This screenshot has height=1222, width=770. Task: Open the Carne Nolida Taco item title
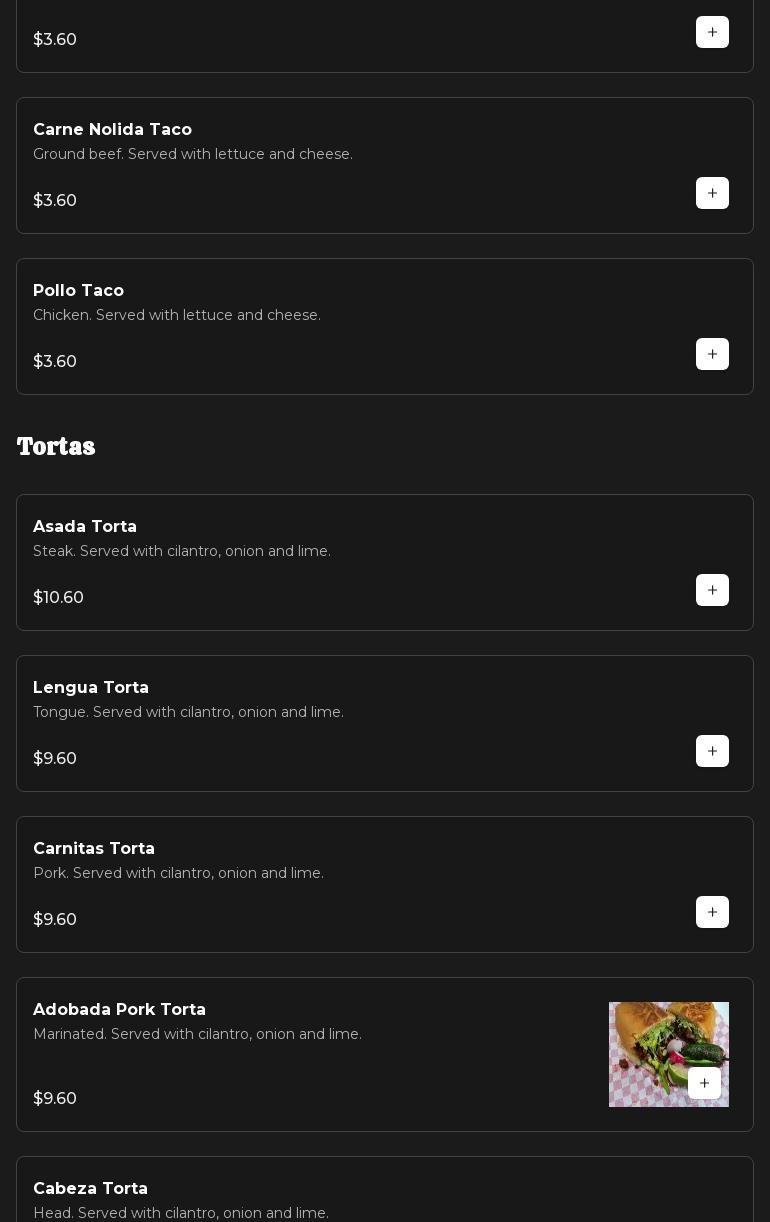click(x=112, y=130)
